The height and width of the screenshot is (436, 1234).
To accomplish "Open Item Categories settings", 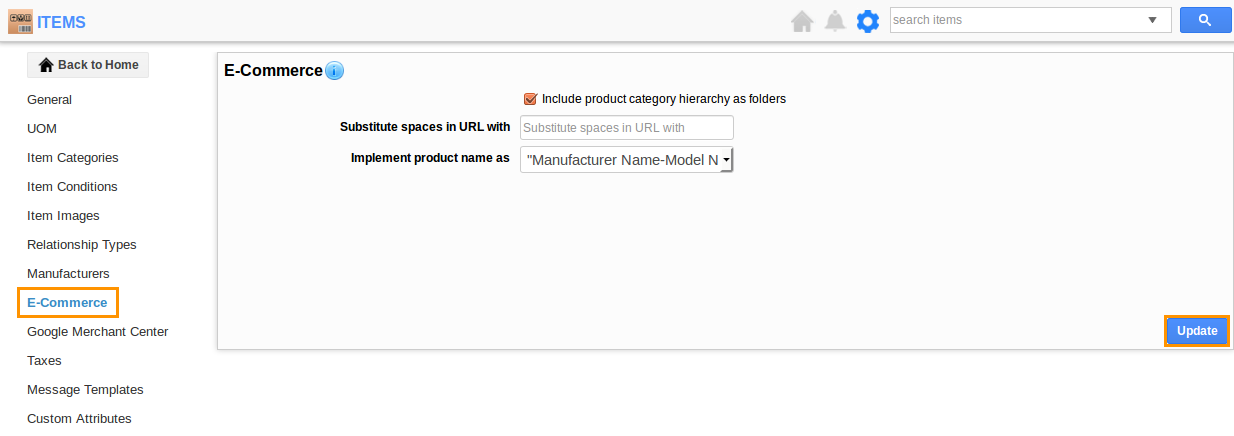I will [73, 158].
